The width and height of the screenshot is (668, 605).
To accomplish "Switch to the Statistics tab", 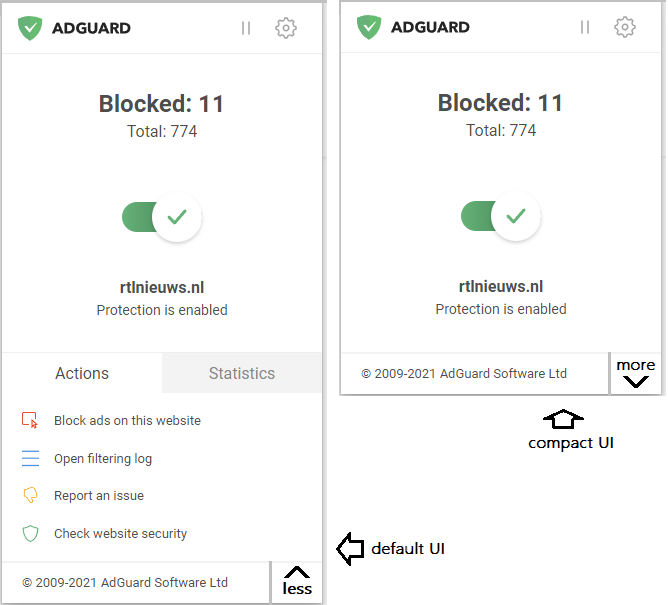I will pos(241,373).
